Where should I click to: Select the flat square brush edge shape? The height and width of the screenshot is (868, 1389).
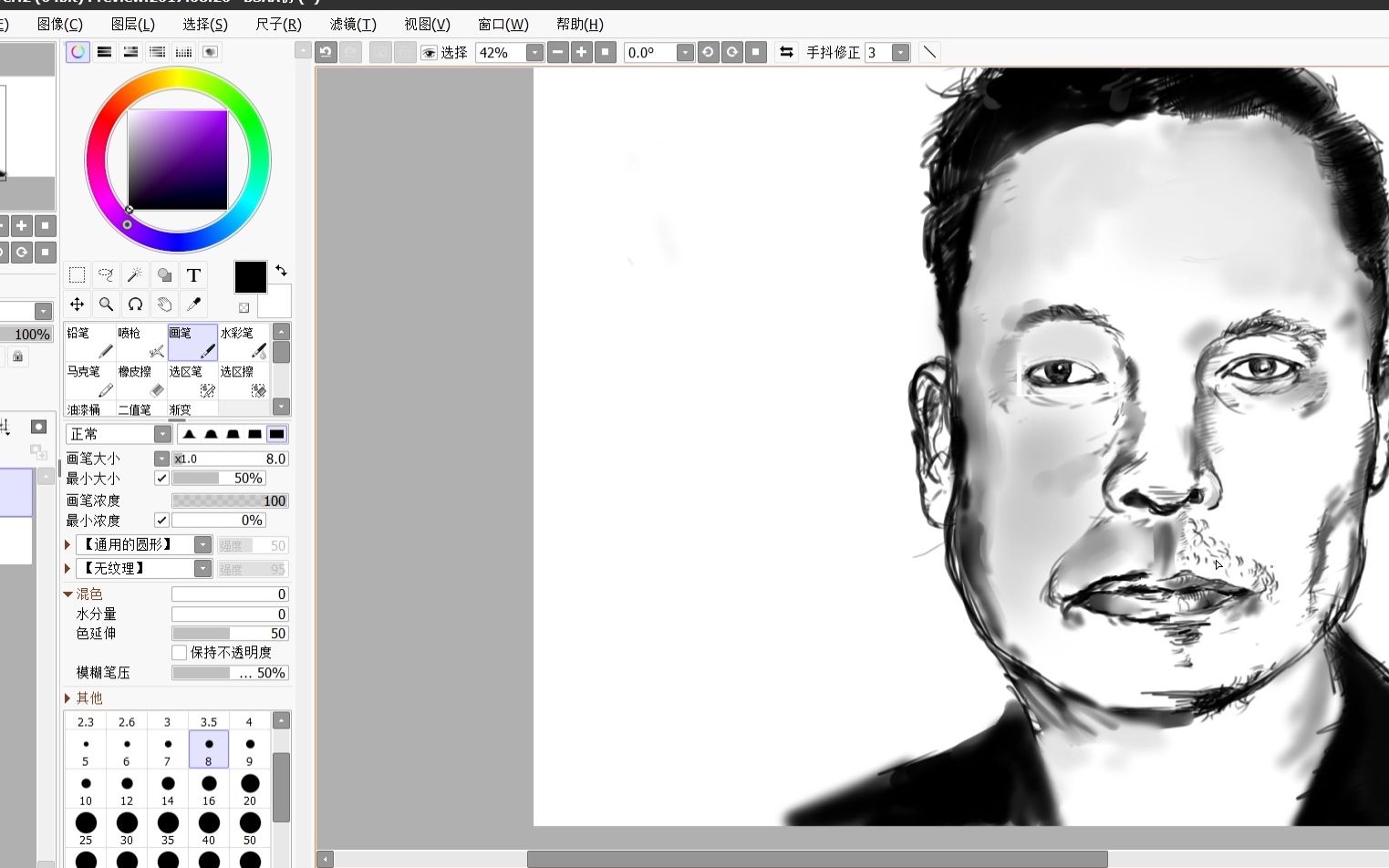277,434
